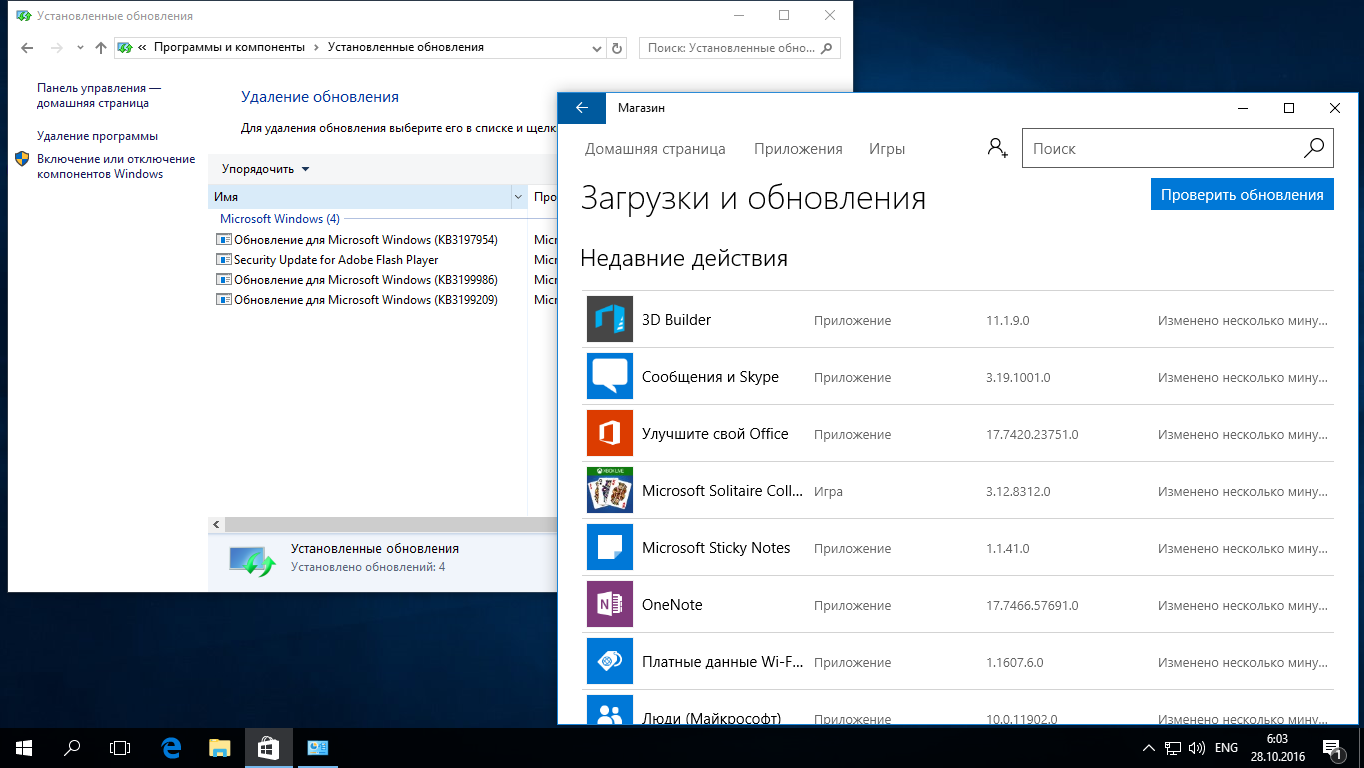This screenshot has height=768, width=1364.
Task: Click version 3.19.1001.0 in the list
Action: pos(1018,378)
